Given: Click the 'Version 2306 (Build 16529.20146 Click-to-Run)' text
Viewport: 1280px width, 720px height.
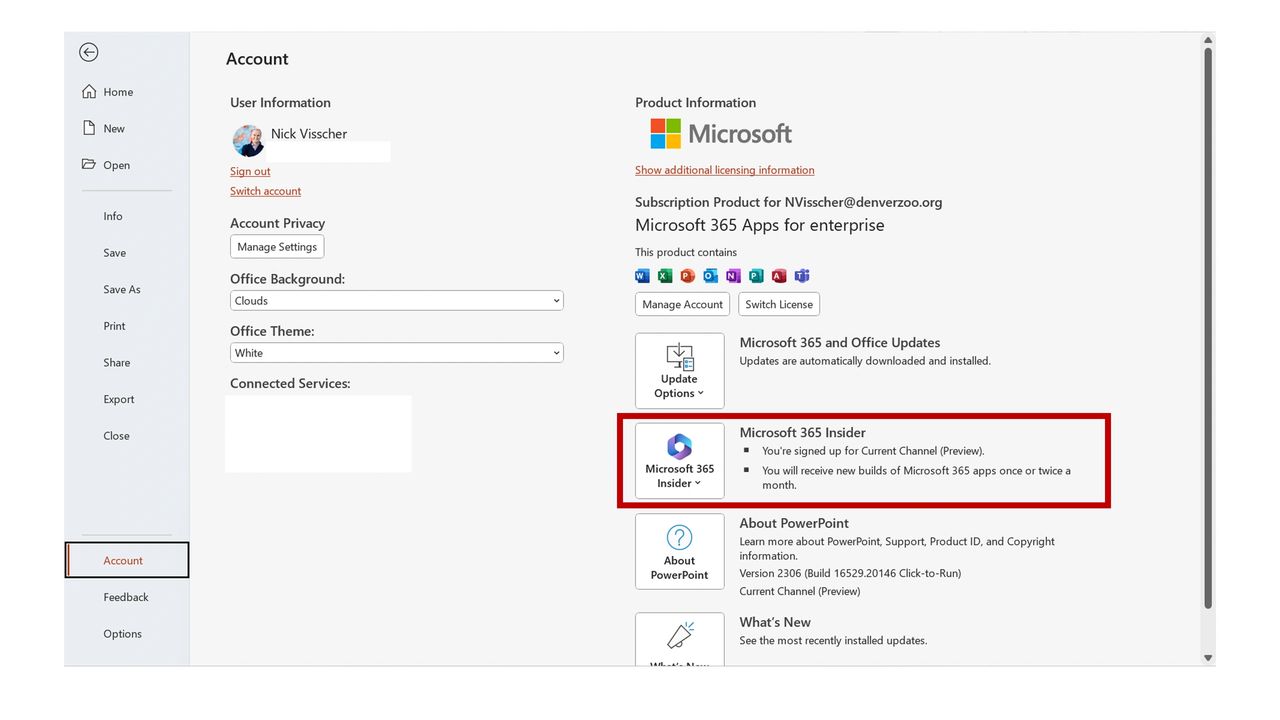Looking at the screenshot, I should [850, 573].
